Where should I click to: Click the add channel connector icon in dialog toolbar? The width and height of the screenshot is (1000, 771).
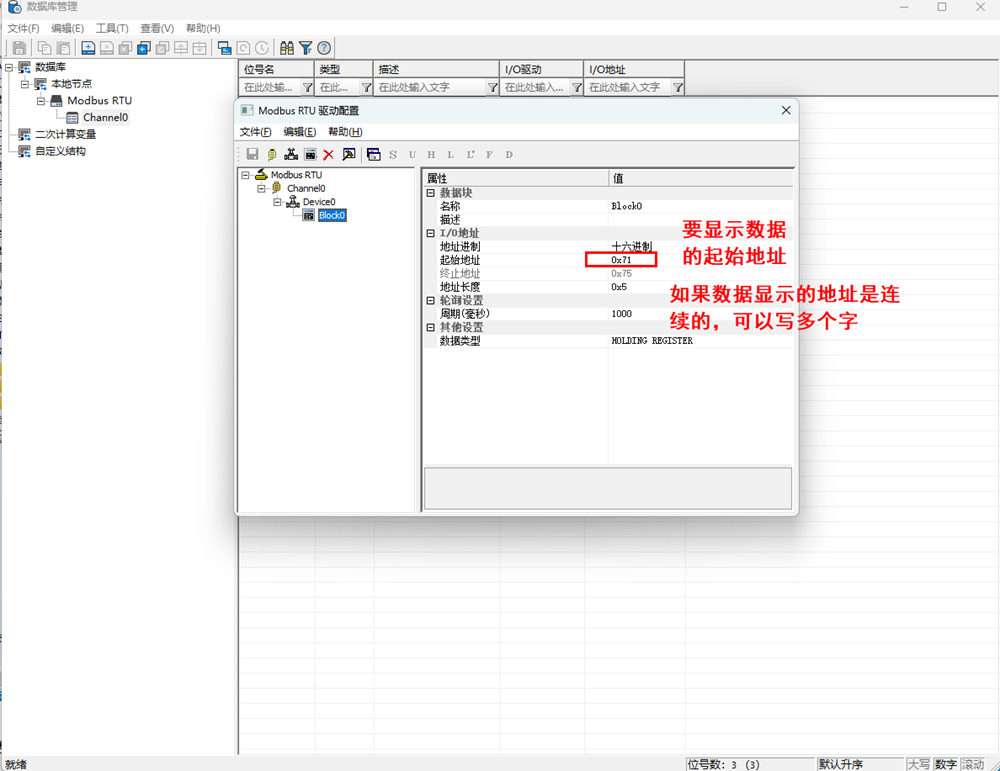(x=272, y=154)
